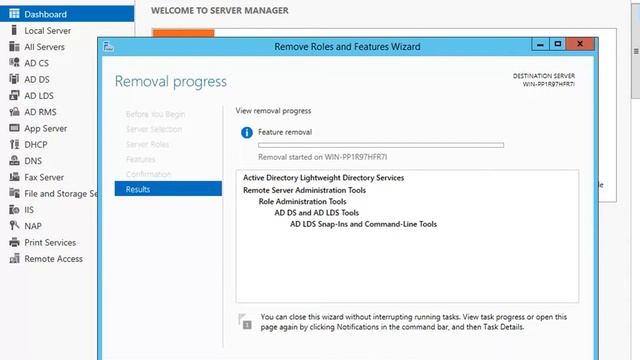Select the Server Selection step
640x360 pixels.
(x=154, y=129)
